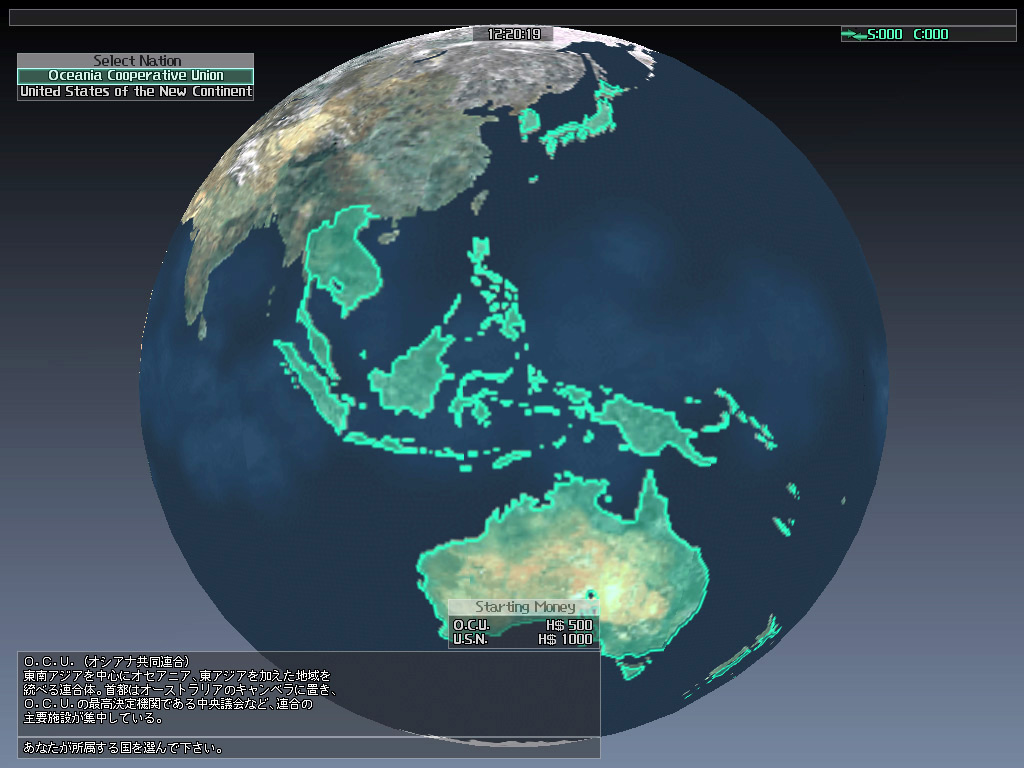Click the green arrows icon beside S:000

coord(854,34)
